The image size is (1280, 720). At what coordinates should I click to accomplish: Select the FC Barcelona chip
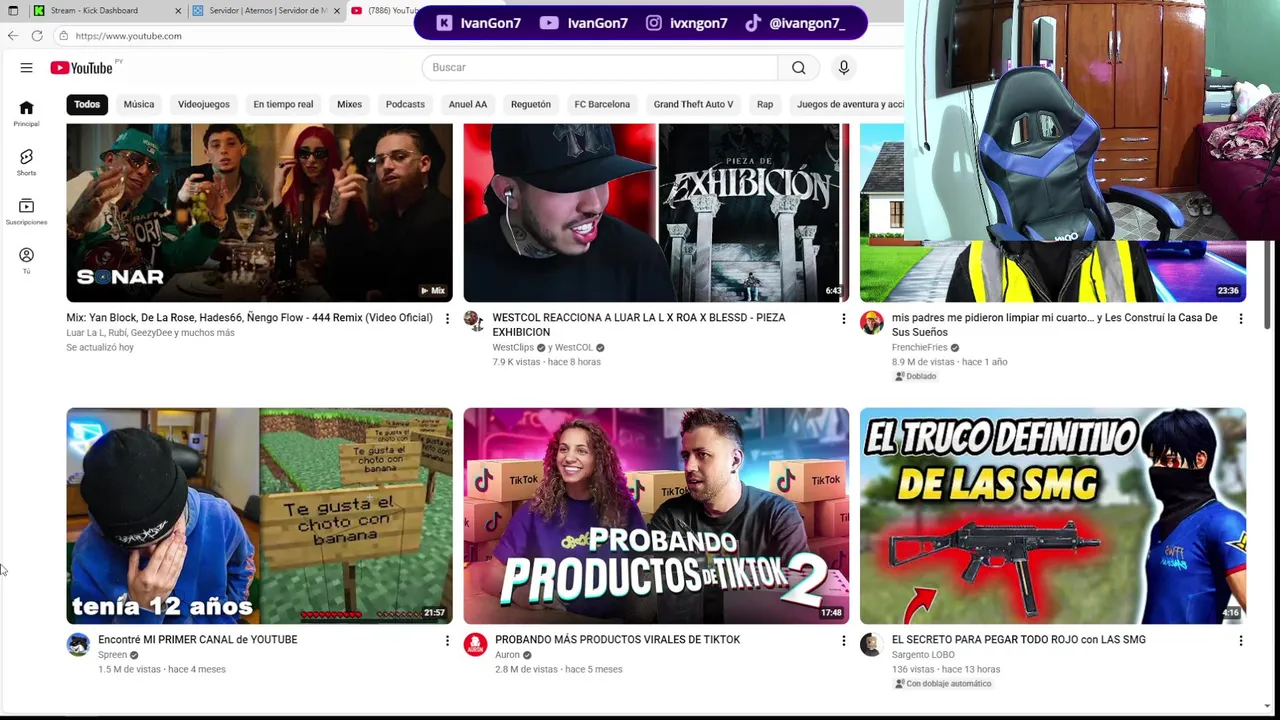click(602, 104)
